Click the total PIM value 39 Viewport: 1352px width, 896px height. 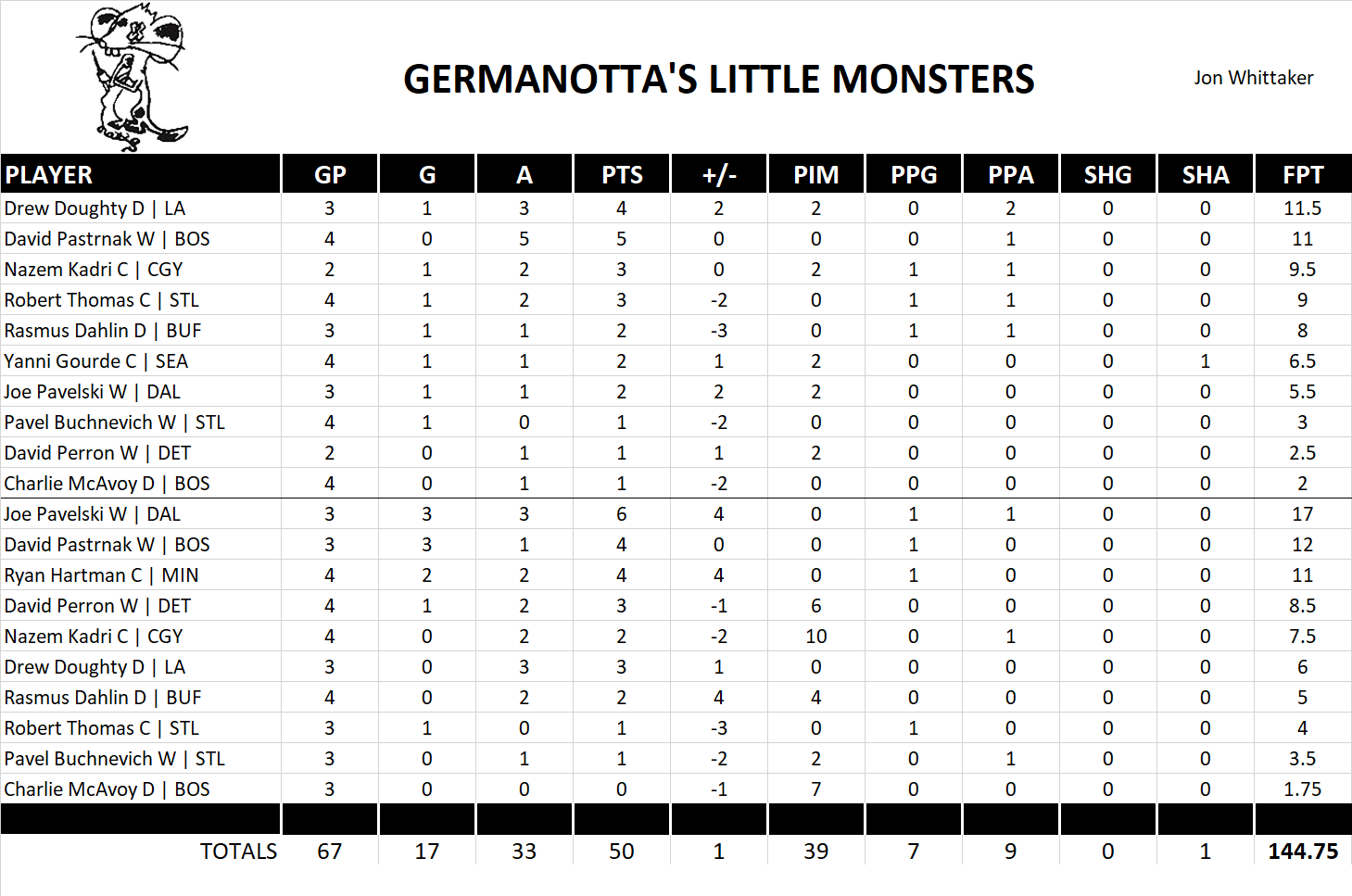pyautogui.click(x=816, y=852)
